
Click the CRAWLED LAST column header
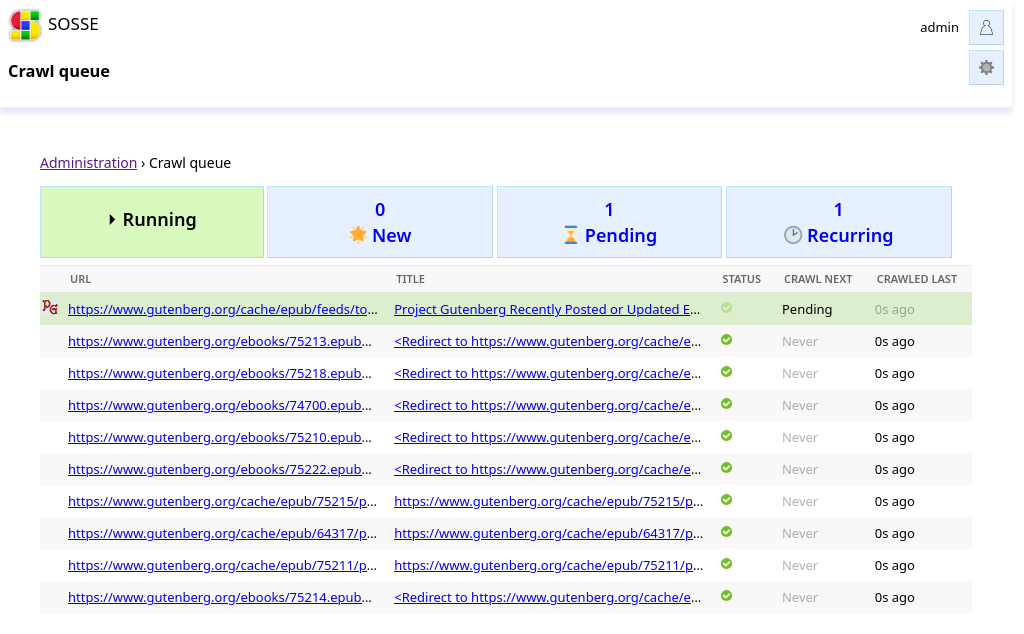pyautogui.click(x=916, y=279)
